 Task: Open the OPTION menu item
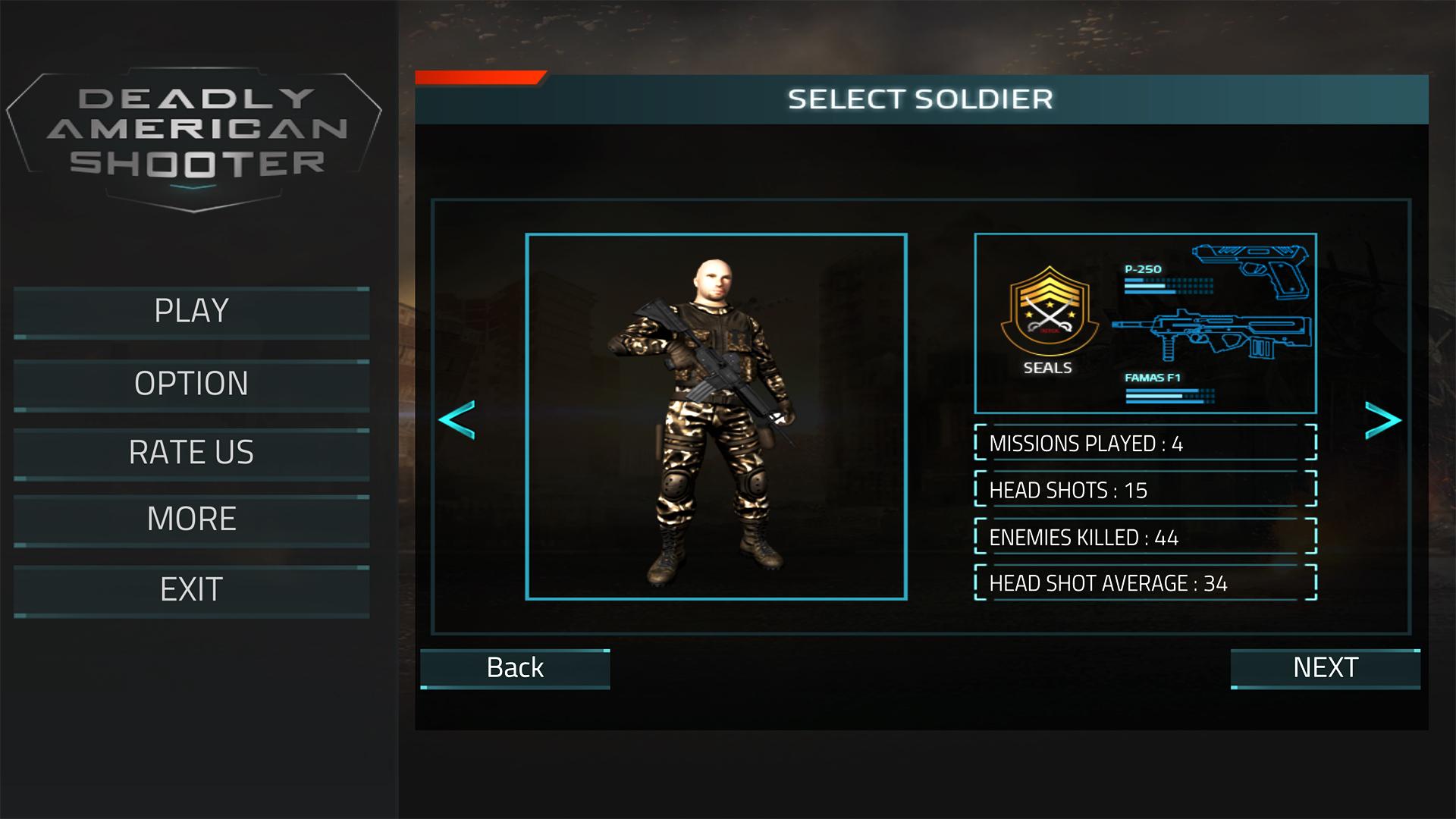[191, 384]
